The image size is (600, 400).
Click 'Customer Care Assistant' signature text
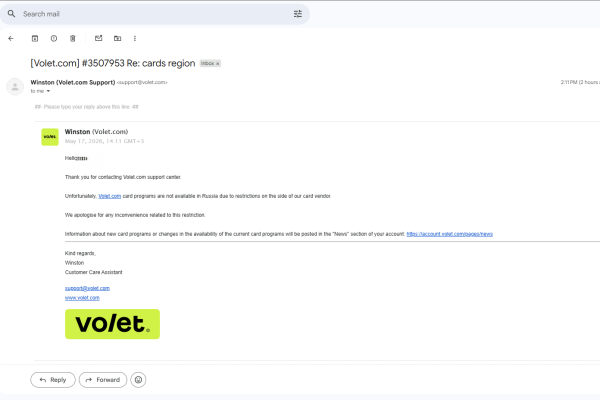94,272
